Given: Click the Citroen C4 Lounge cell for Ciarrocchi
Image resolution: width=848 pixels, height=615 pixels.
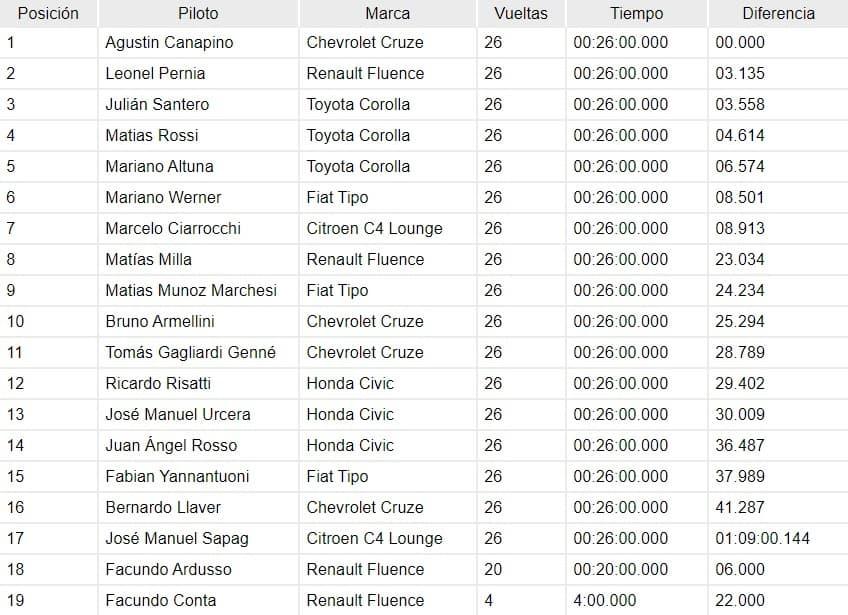Looking at the screenshot, I should 374,228.
